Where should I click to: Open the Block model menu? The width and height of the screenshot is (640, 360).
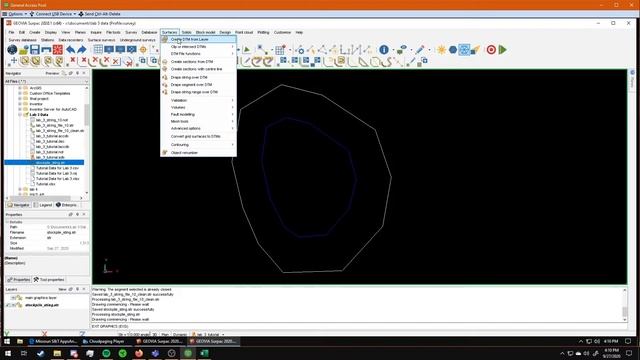(x=205, y=32)
